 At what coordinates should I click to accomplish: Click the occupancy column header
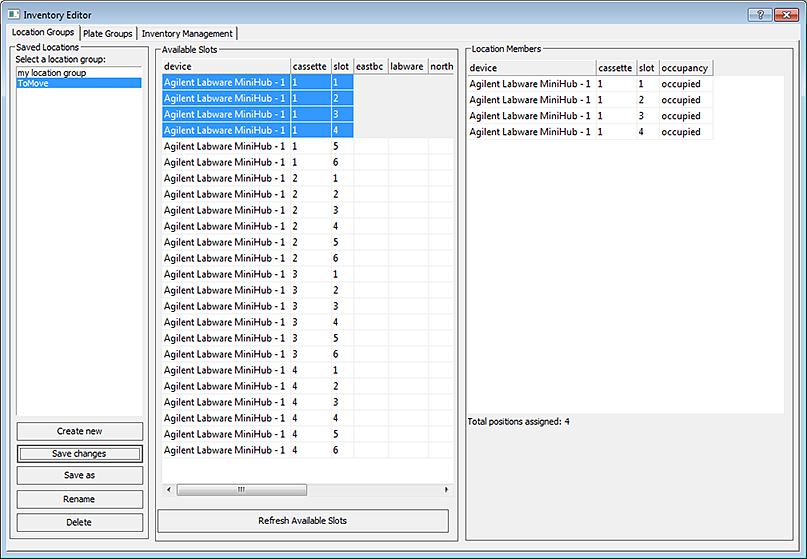coord(685,68)
